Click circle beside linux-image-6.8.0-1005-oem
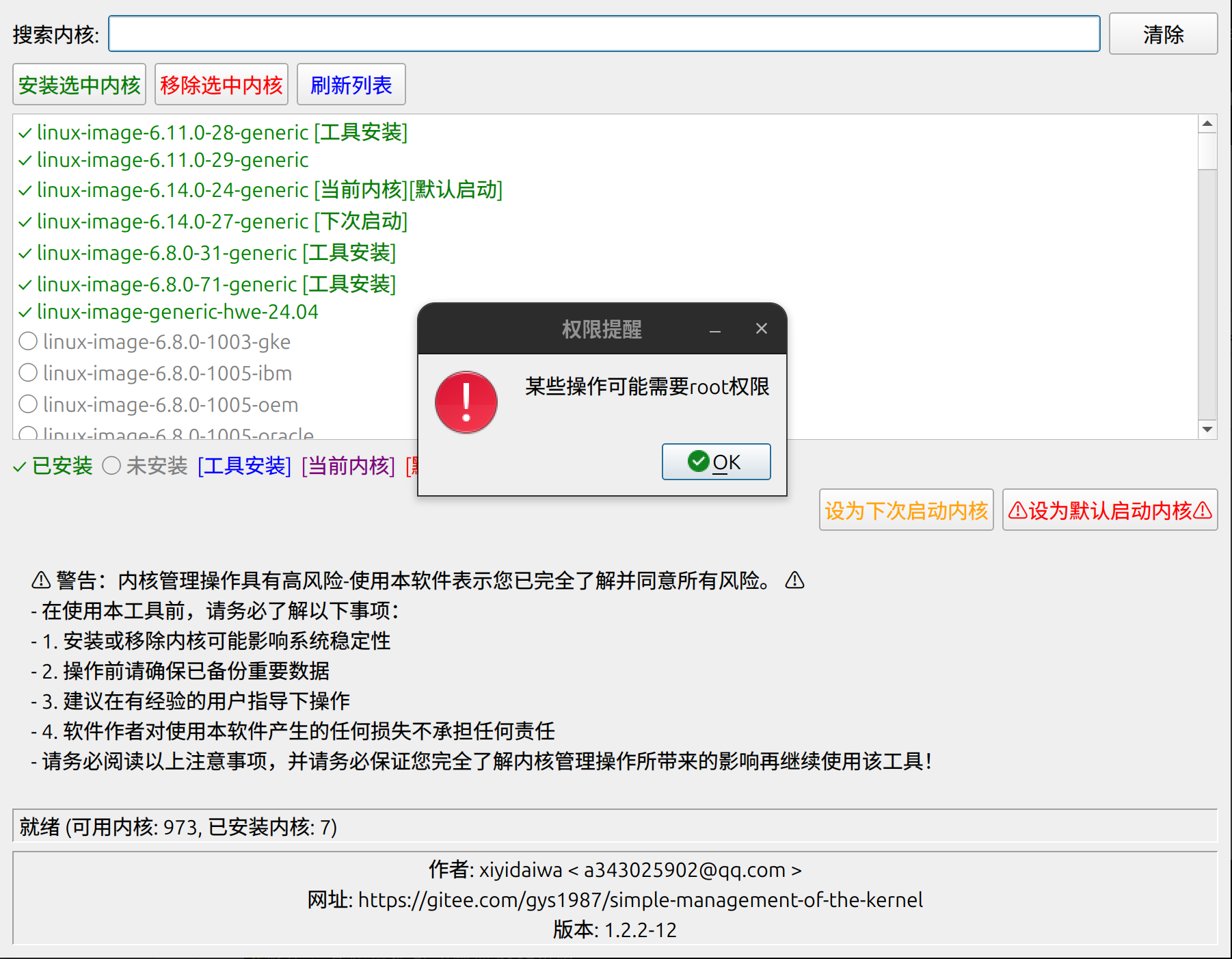This screenshot has width=1232, height=959. 28,404
